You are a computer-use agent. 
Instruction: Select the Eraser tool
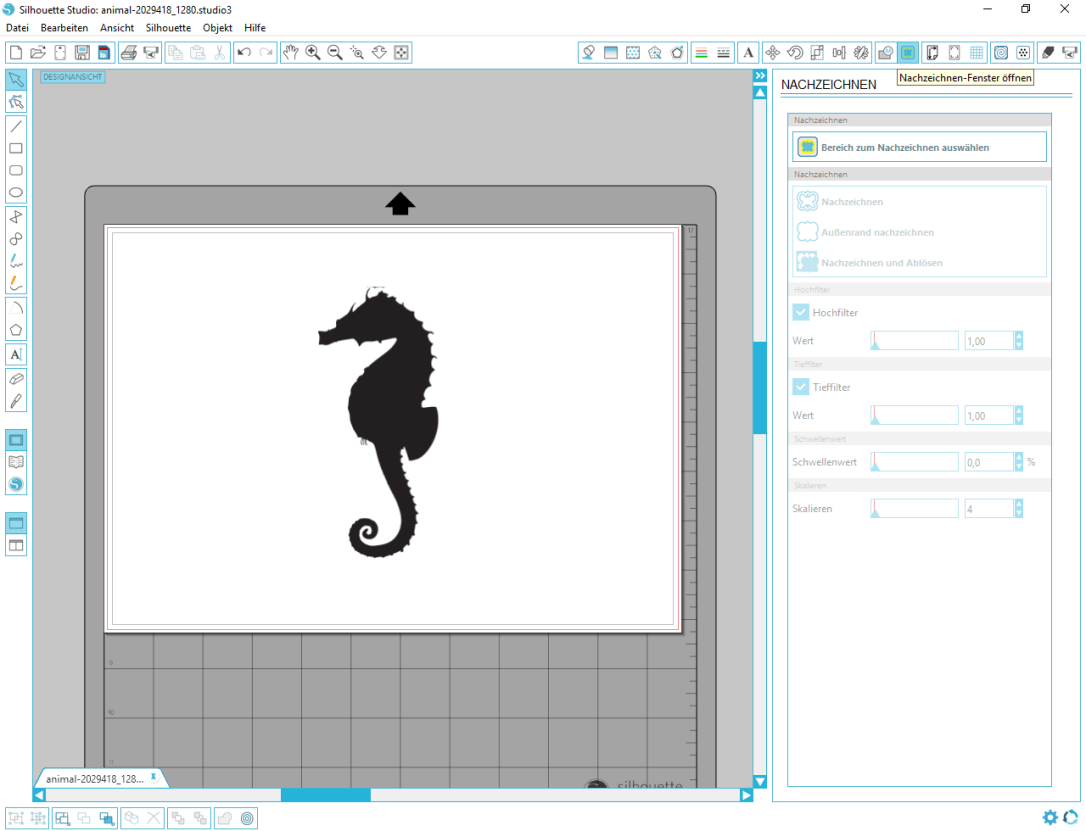click(x=15, y=379)
